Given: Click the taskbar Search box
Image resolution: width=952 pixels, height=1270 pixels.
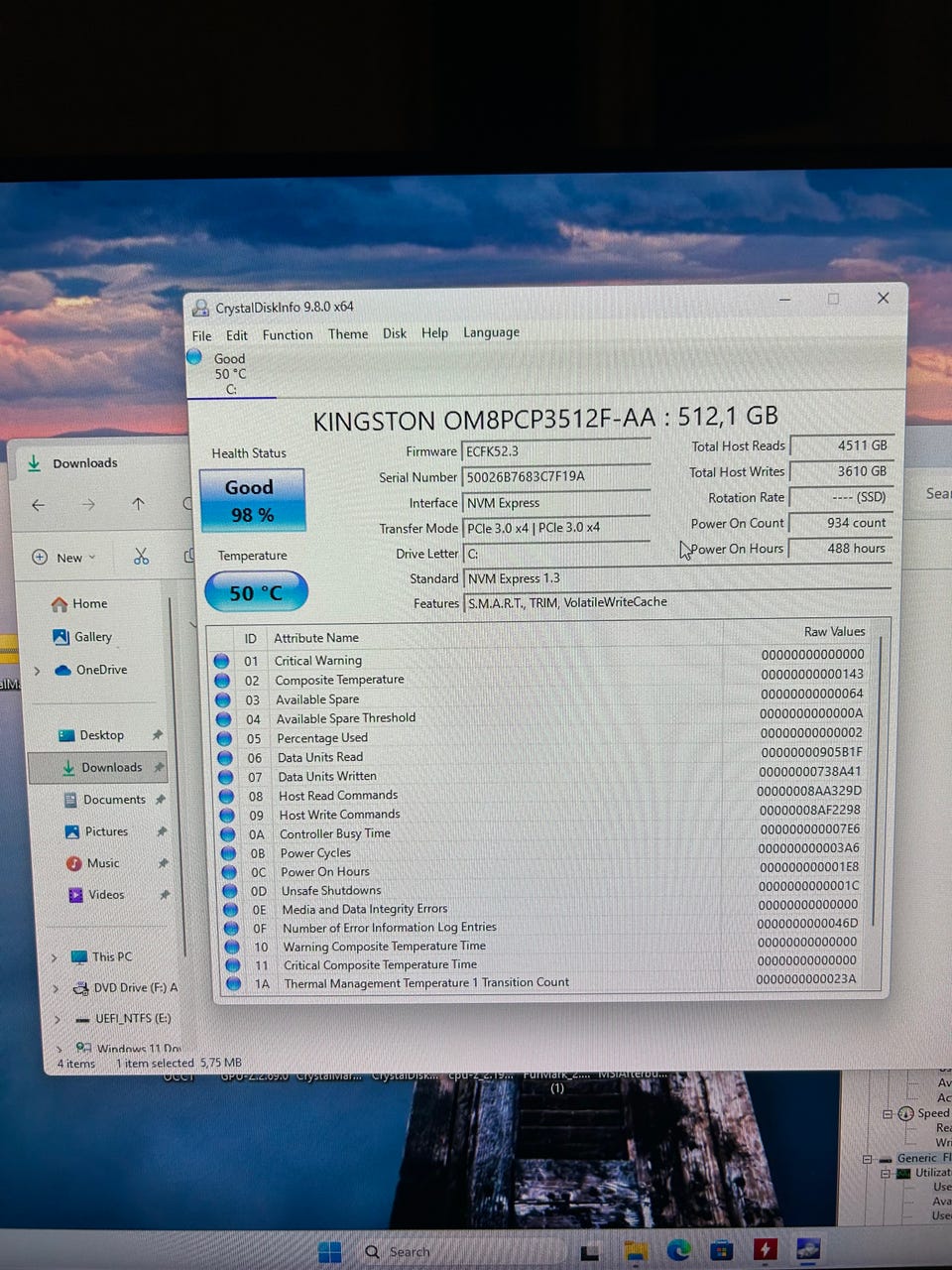Looking at the screenshot, I should point(461,1252).
